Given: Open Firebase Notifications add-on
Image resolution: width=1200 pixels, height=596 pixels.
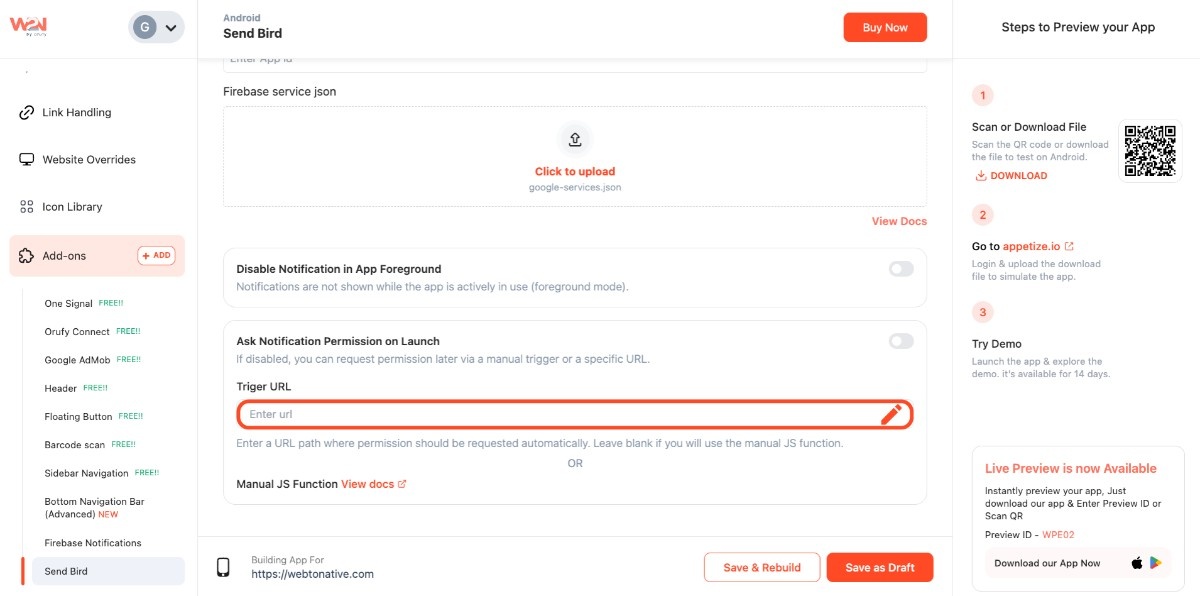Looking at the screenshot, I should [x=93, y=543].
